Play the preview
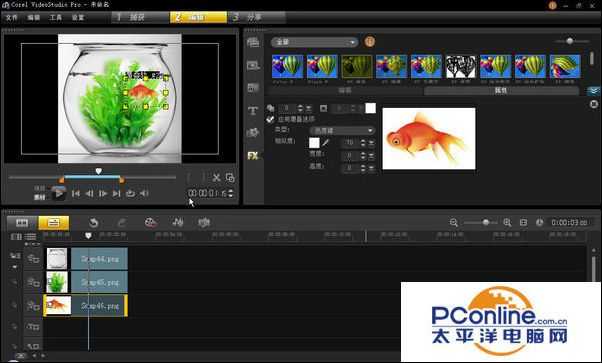The height and width of the screenshot is (363, 602). [x=59, y=194]
